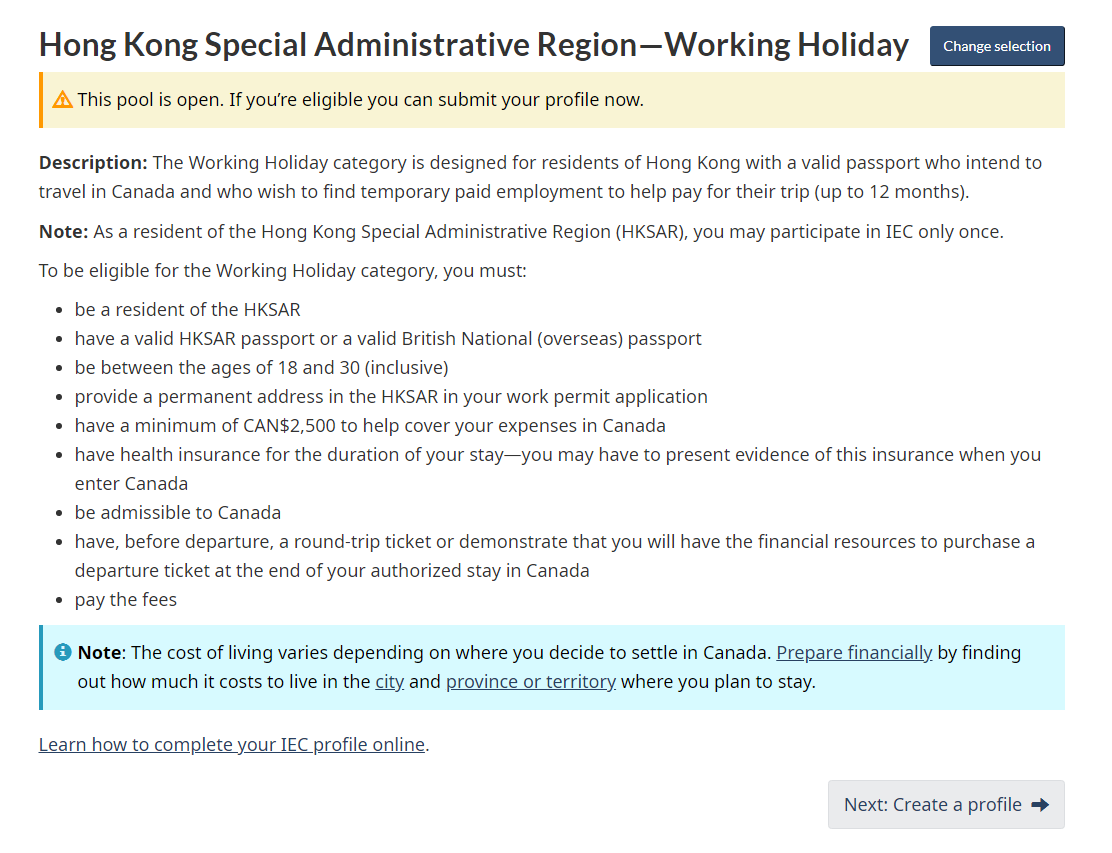Viewport: 1112px width, 853px height.
Task: Click the 'This pool is open' alert text
Action: click(x=360, y=100)
